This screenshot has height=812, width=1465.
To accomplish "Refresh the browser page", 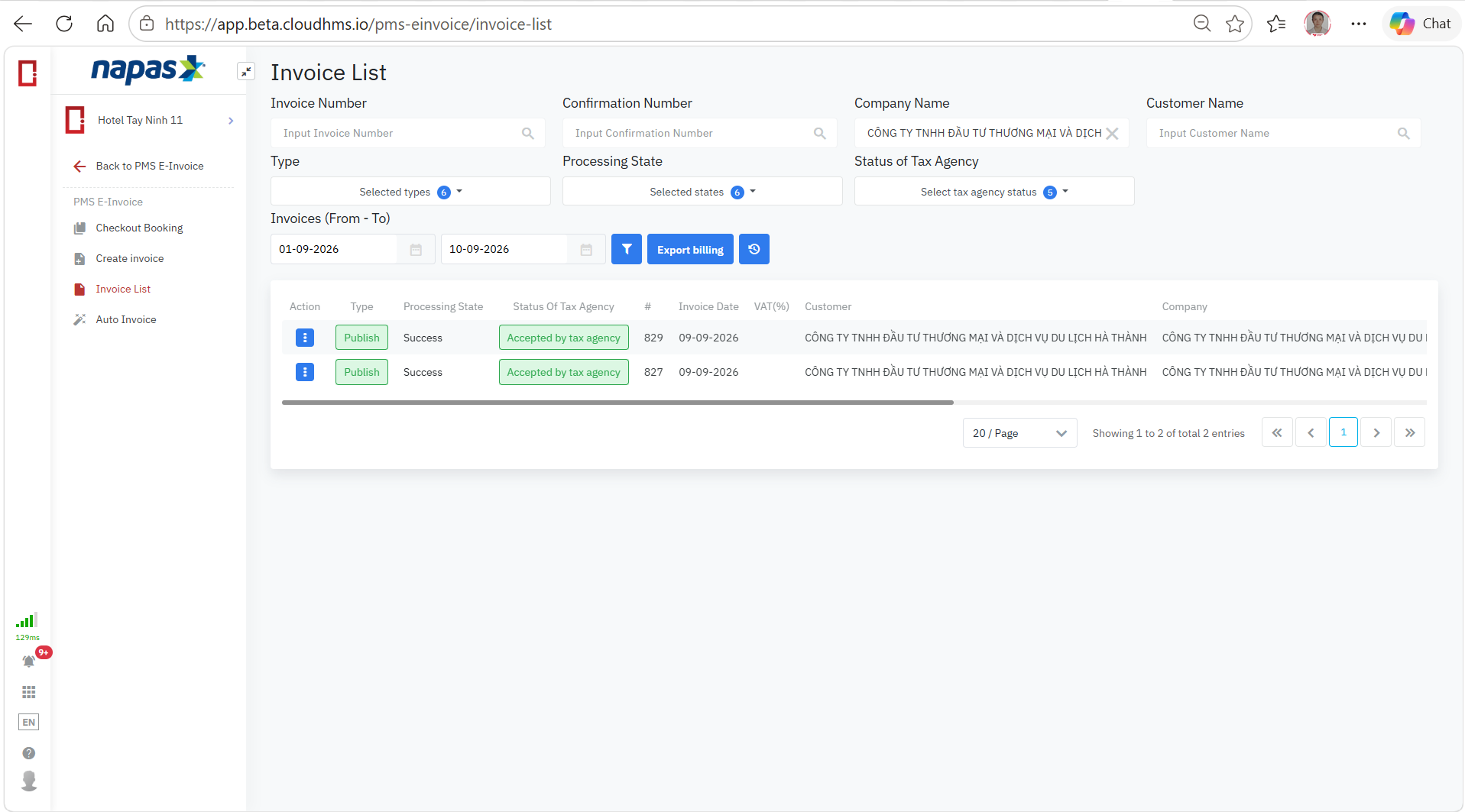I will tap(64, 24).
